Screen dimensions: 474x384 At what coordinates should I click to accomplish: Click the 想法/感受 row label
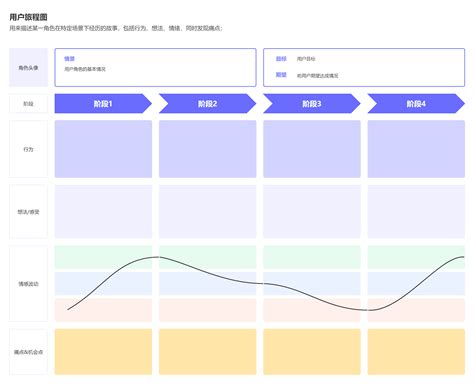click(x=28, y=212)
